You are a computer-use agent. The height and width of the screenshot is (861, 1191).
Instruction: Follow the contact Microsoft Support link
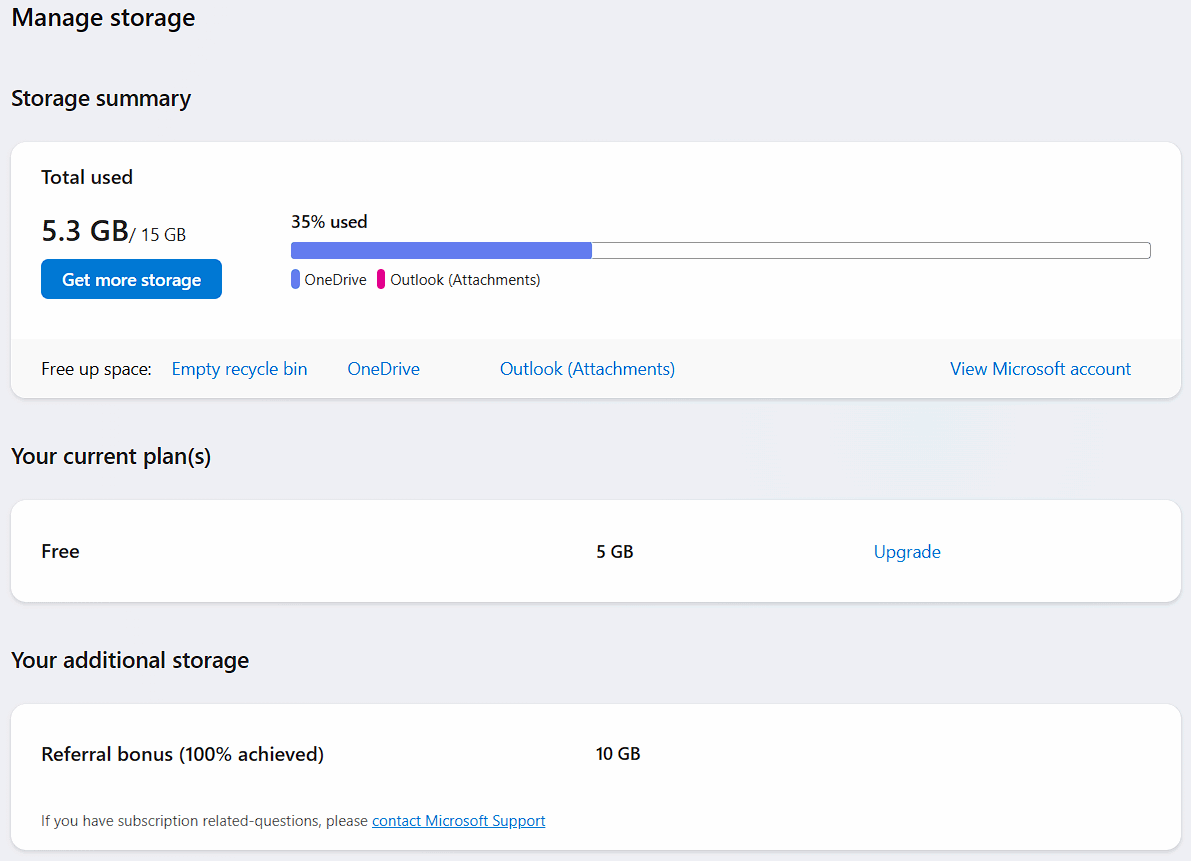tap(459, 821)
